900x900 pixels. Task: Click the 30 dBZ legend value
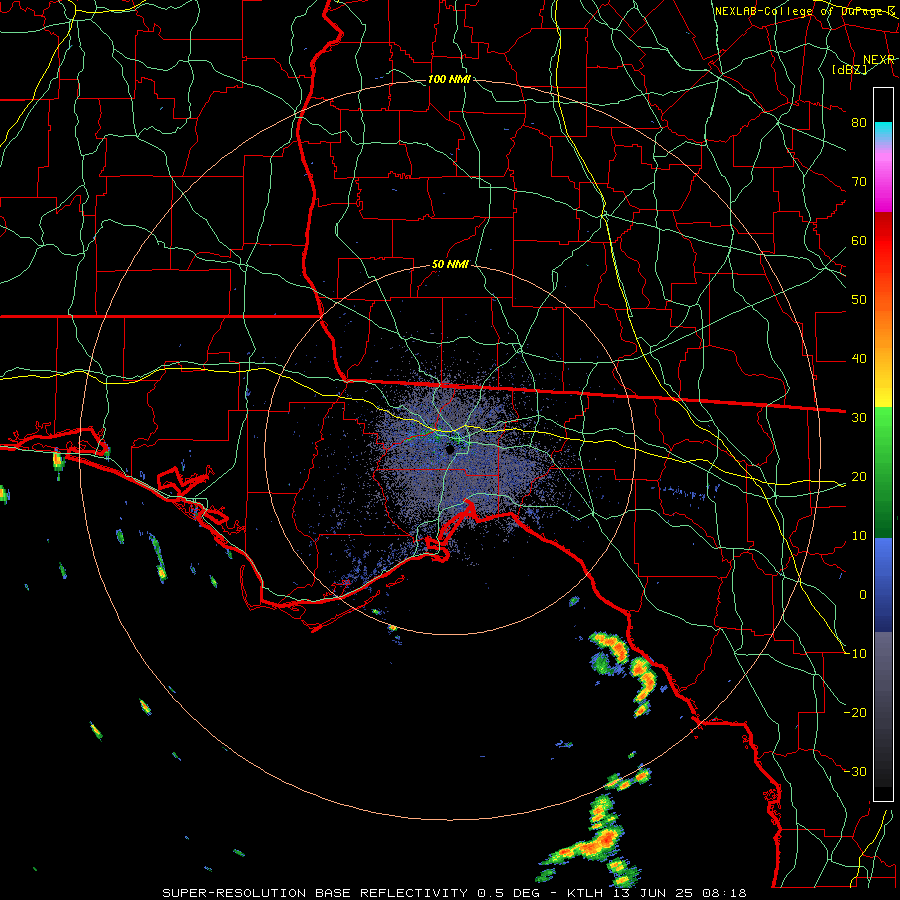pos(859,417)
